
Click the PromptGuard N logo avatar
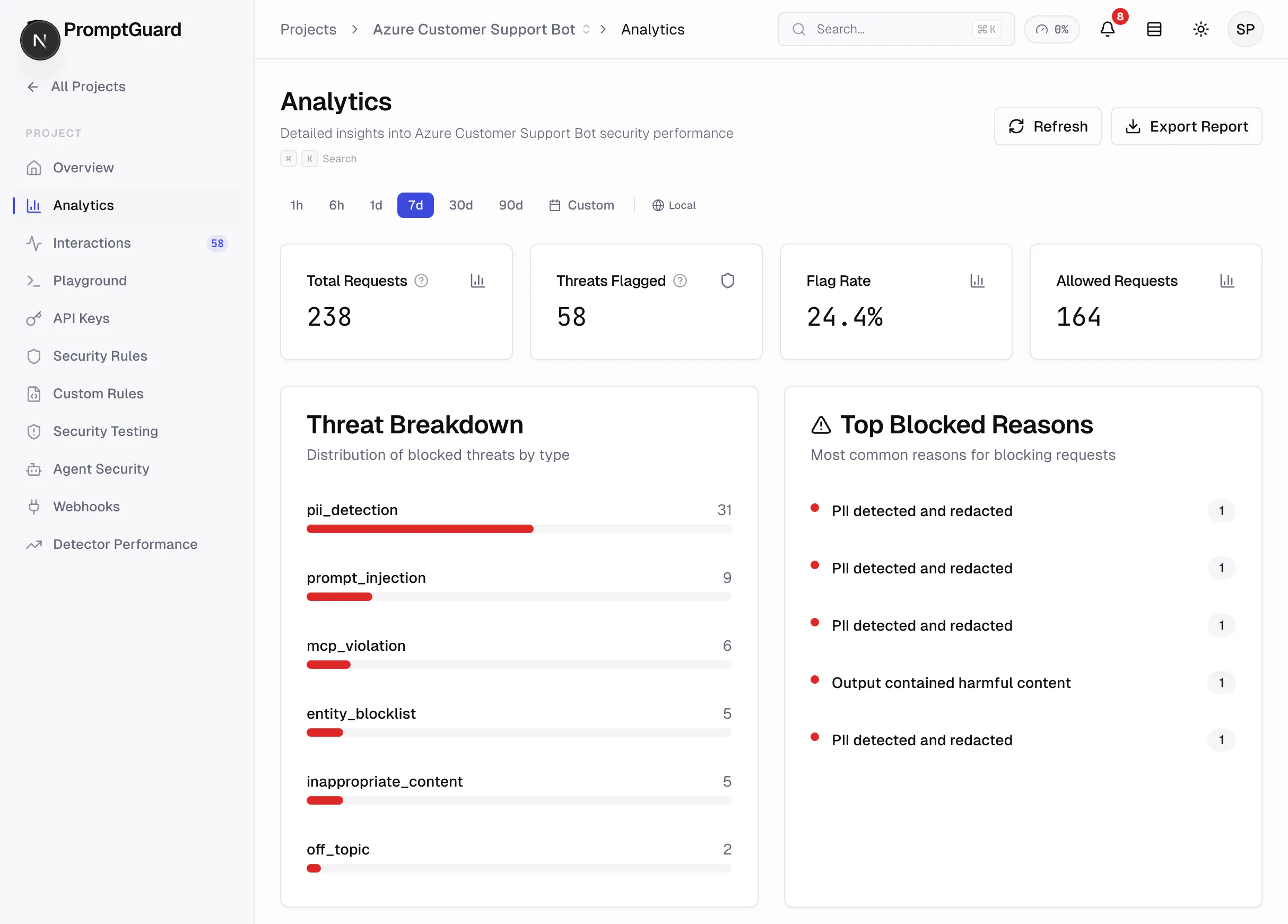40,40
